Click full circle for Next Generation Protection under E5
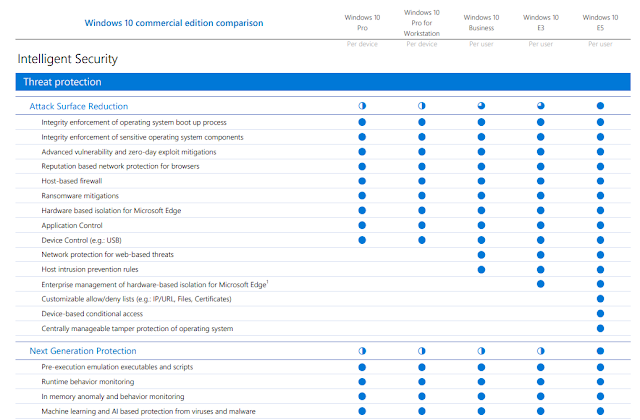The width and height of the screenshot is (640, 420). tap(600, 351)
